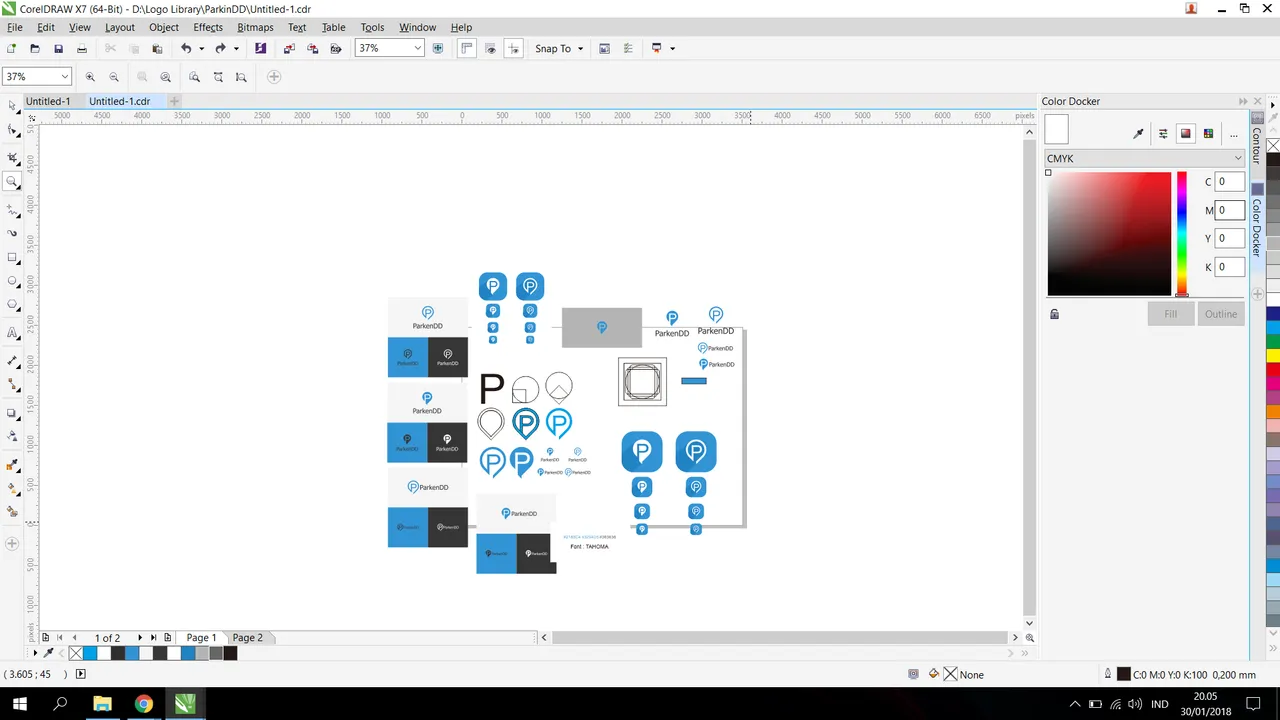
Task: Click the Open file icon
Action: [35, 48]
